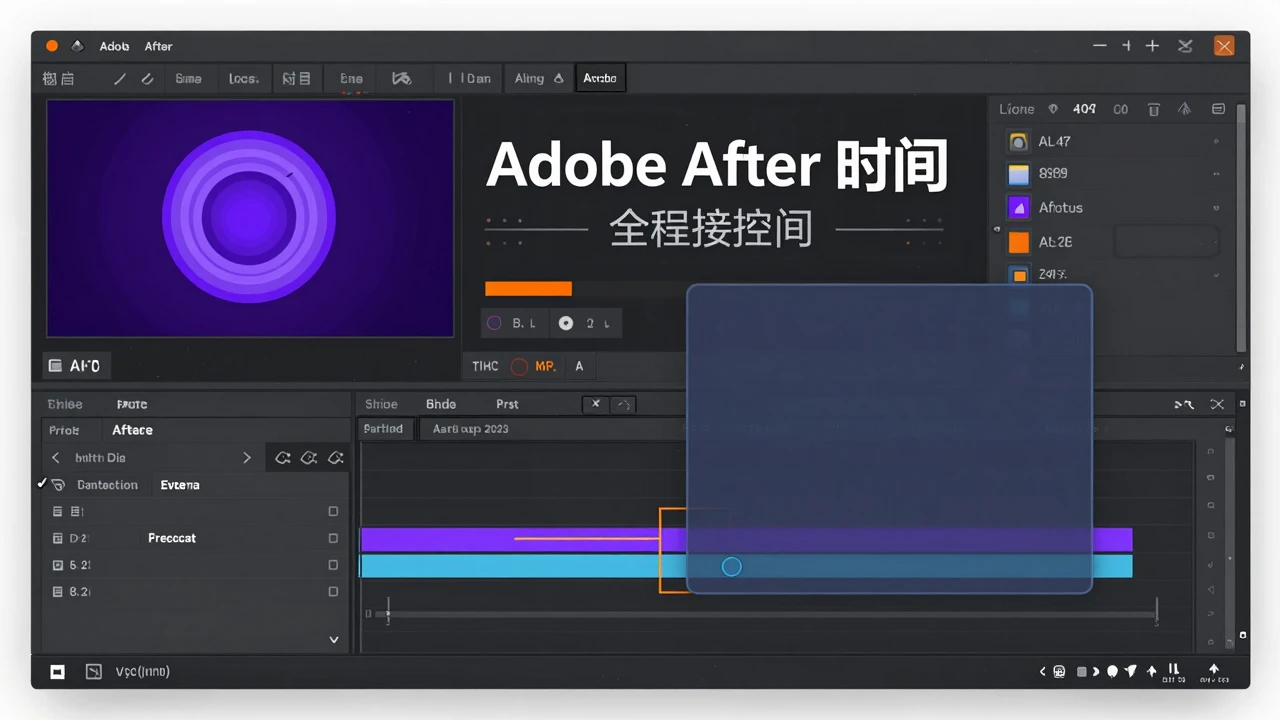Click the timeline zoom slider start handle
The image size is (1280, 720).
click(x=388, y=613)
